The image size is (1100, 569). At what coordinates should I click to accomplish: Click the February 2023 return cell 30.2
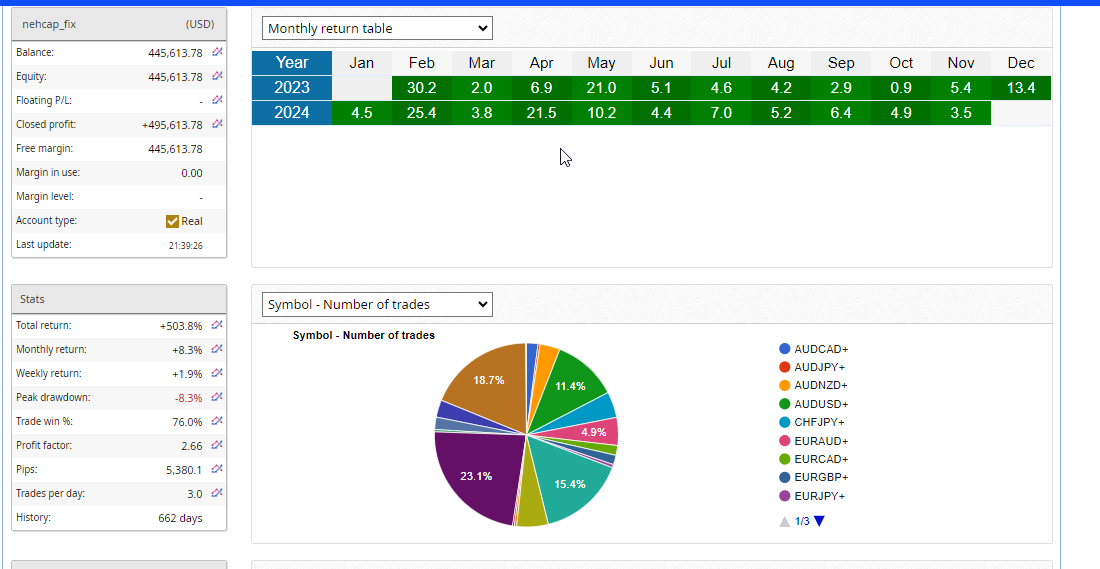421,88
